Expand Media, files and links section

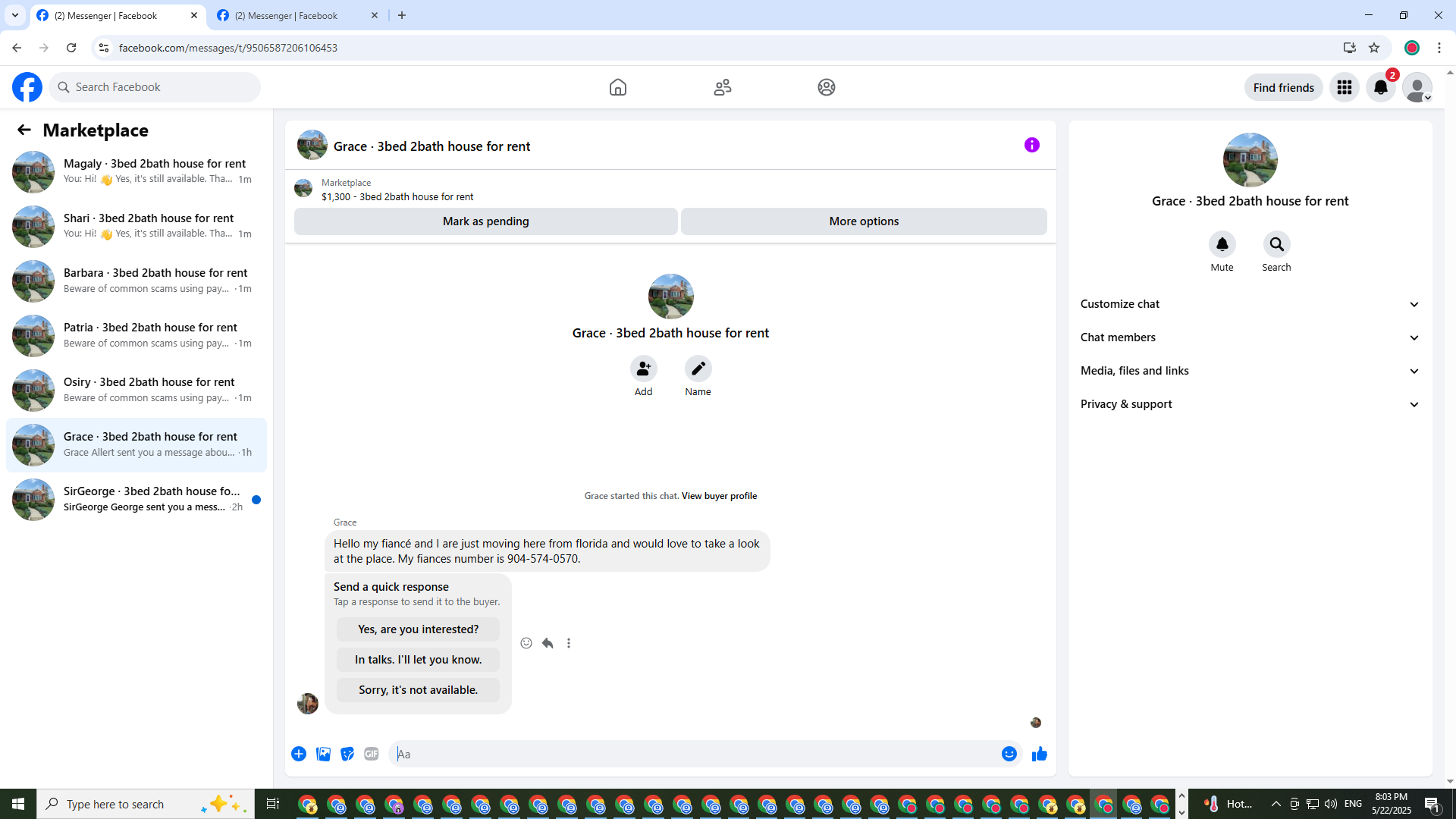tap(1250, 371)
